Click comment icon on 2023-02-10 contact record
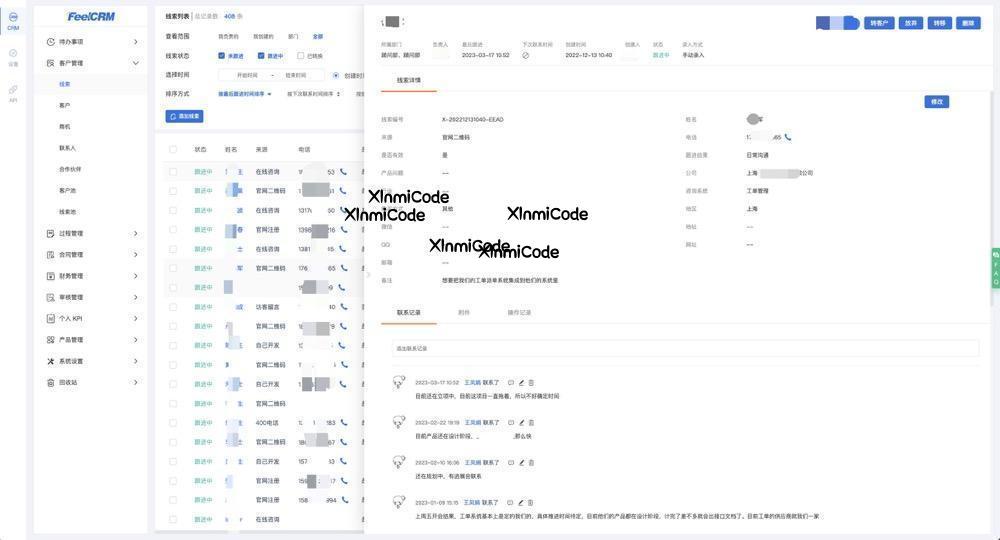Image resolution: width=1000 pixels, height=540 pixels. (511, 463)
